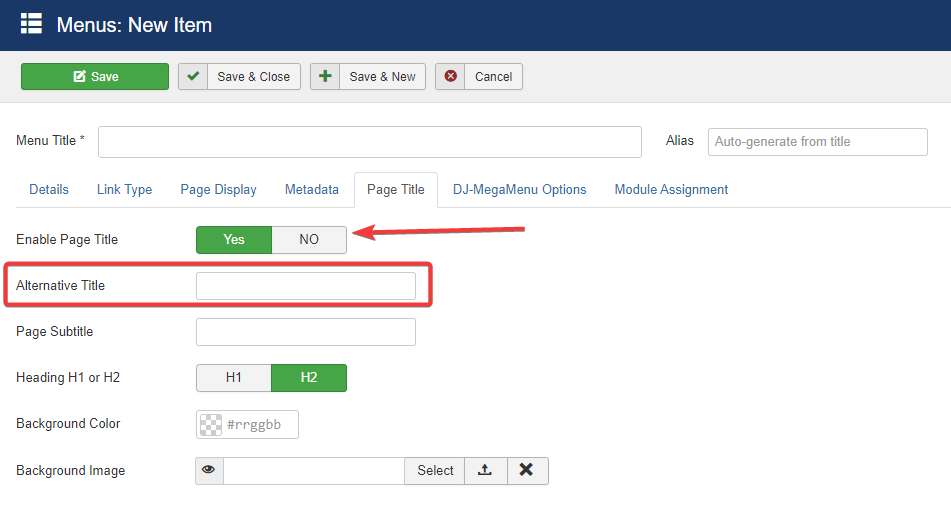Image resolution: width=951 pixels, height=509 pixels.
Task: Preview background image with eye icon
Action: tap(209, 471)
